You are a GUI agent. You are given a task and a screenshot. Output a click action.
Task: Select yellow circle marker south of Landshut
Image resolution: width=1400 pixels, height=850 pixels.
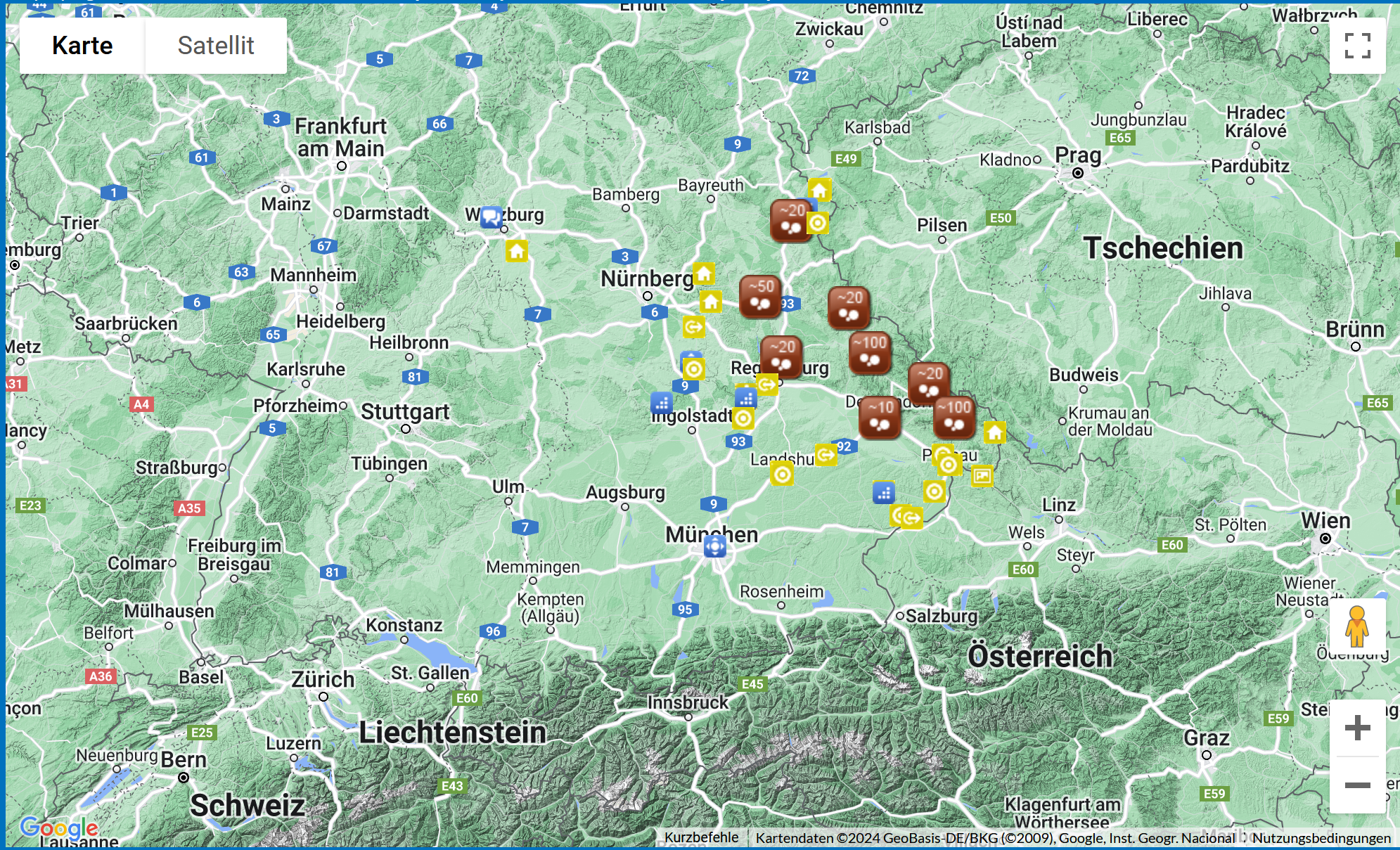(781, 475)
